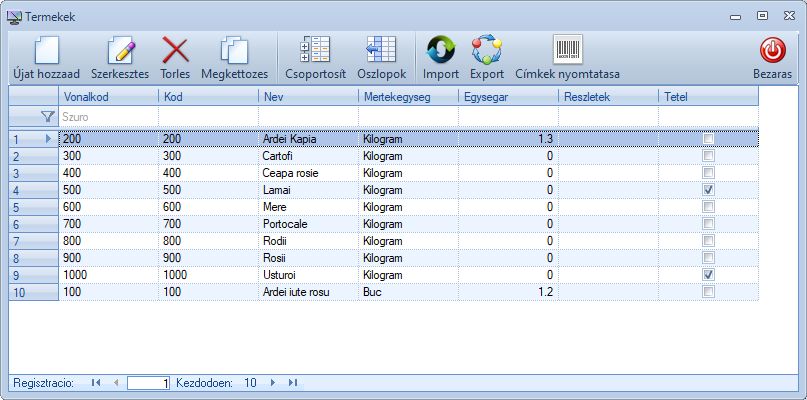807x400 pixels.
Task: Click the record number box in the navigator
Action: tap(148, 382)
